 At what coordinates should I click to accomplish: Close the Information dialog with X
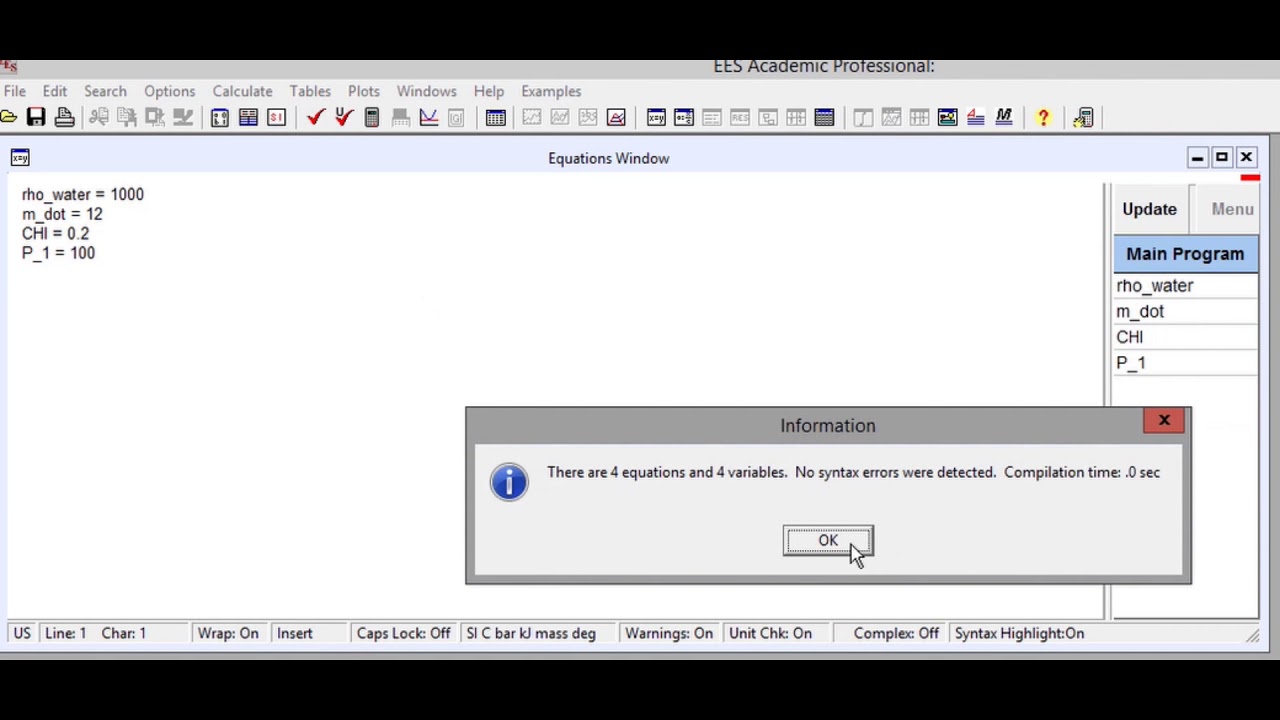[x=1164, y=421]
